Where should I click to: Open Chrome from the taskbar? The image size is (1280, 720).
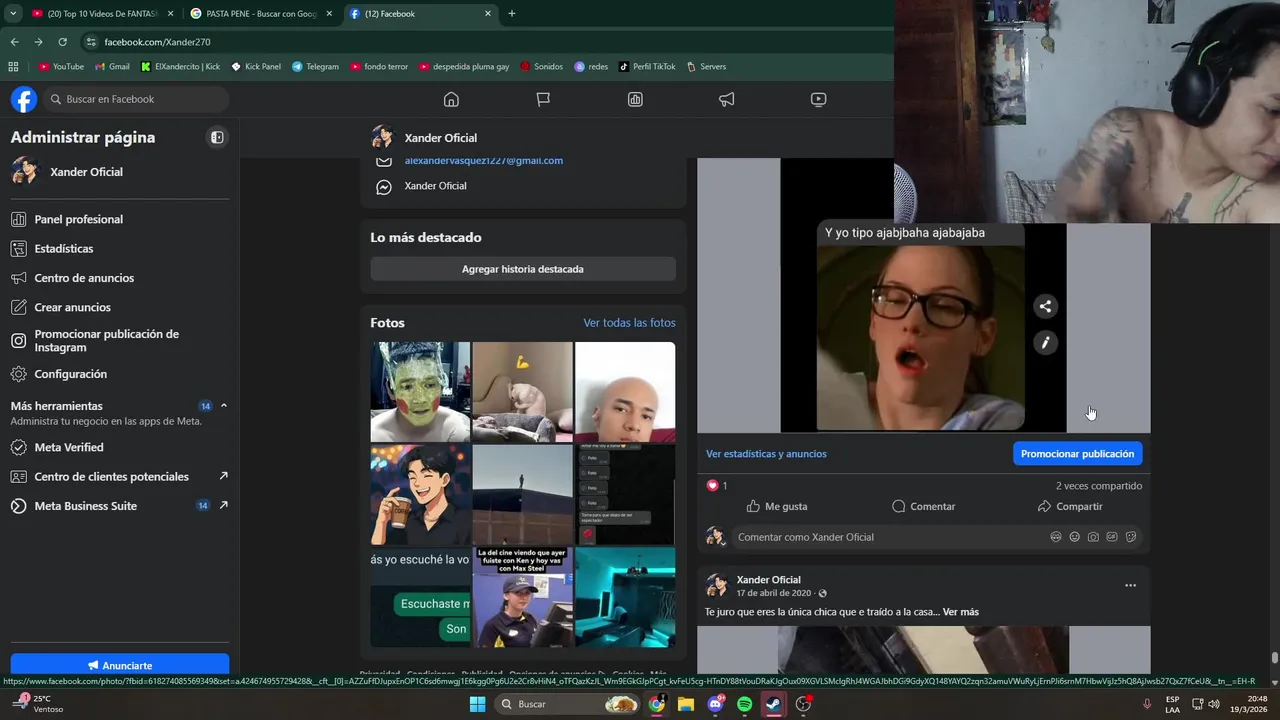657,704
